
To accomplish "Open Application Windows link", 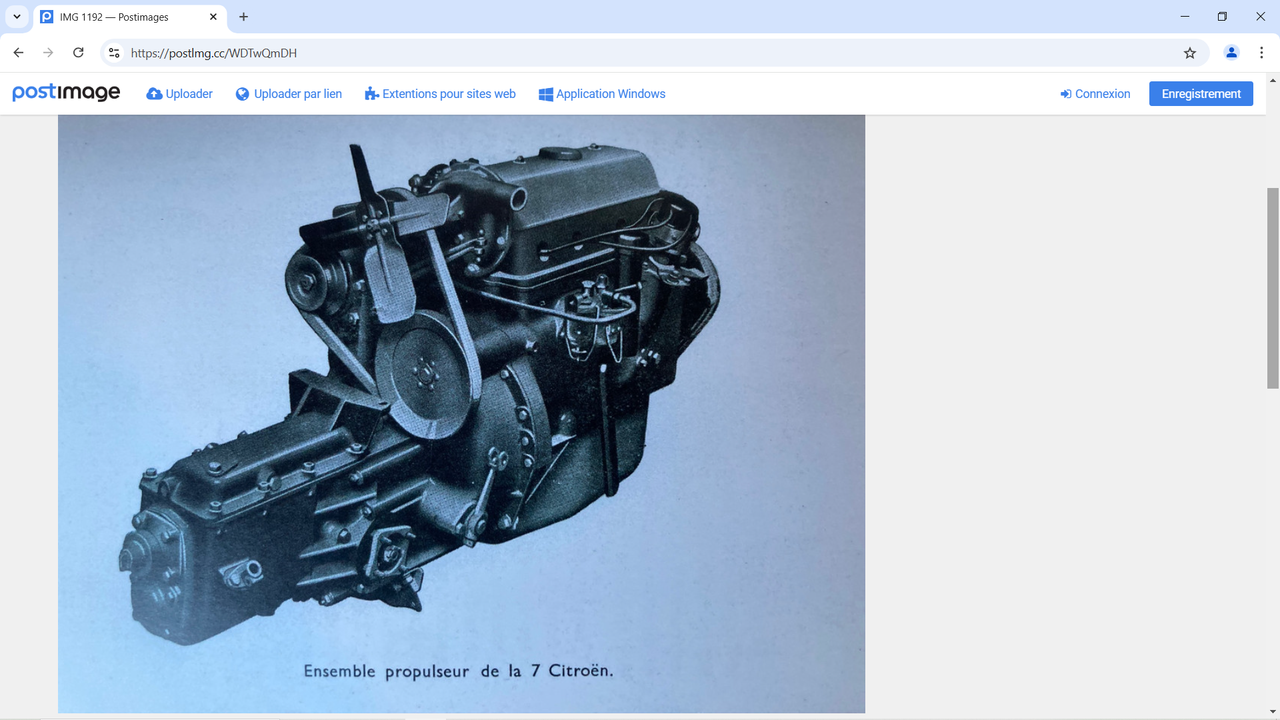I will point(602,94).
